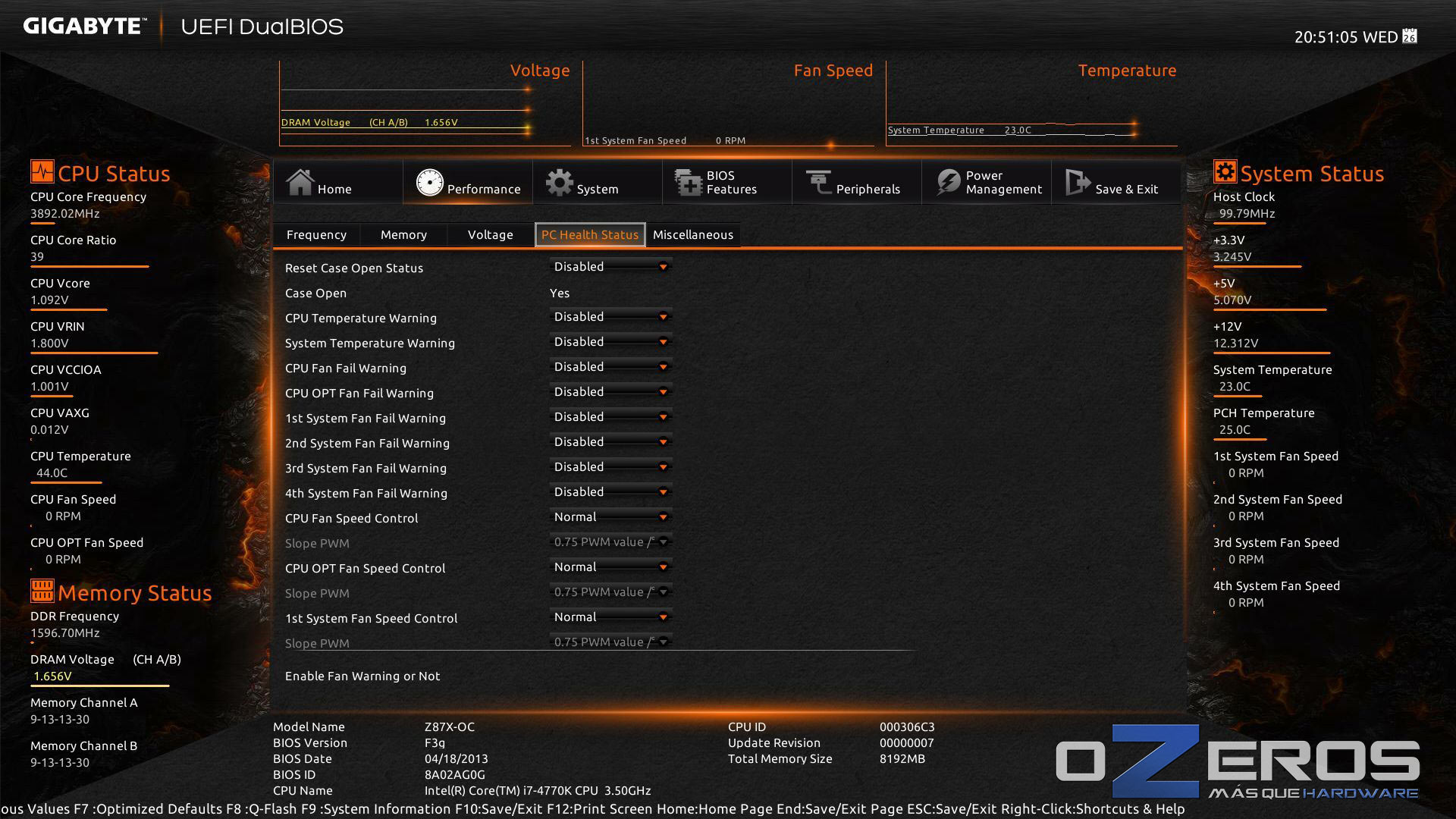
Task: Click the System Status gear icon
Action: pos(1225,171)
